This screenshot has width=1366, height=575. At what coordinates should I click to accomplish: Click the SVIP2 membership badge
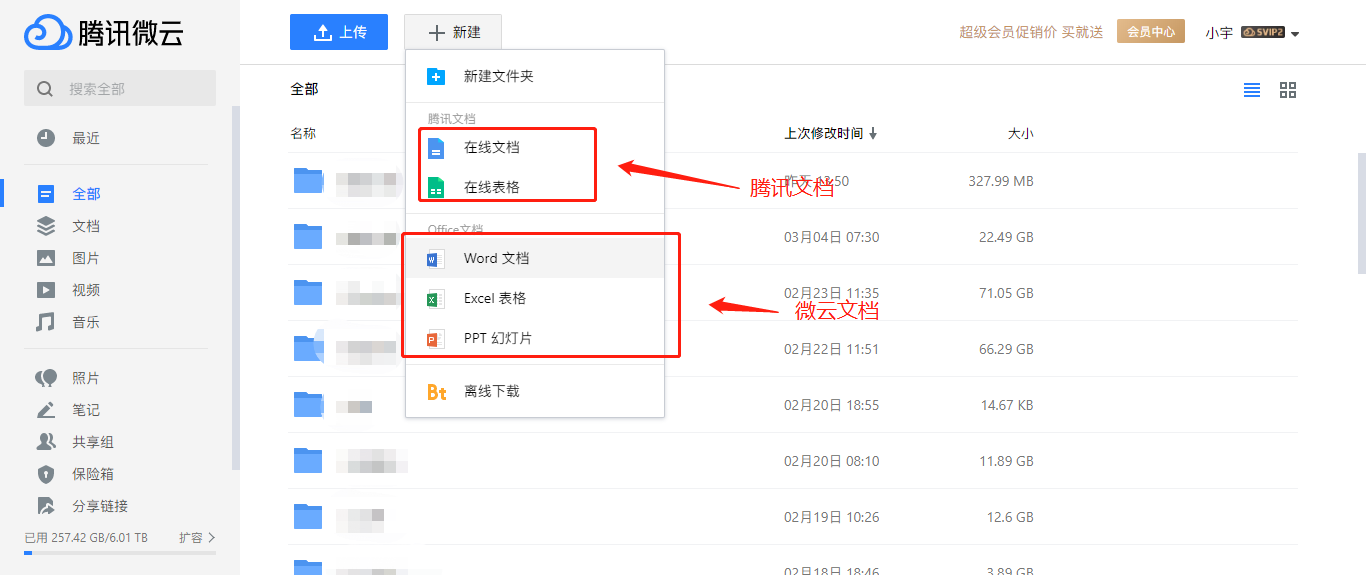pyautogui.click(x=1263, y=32)
